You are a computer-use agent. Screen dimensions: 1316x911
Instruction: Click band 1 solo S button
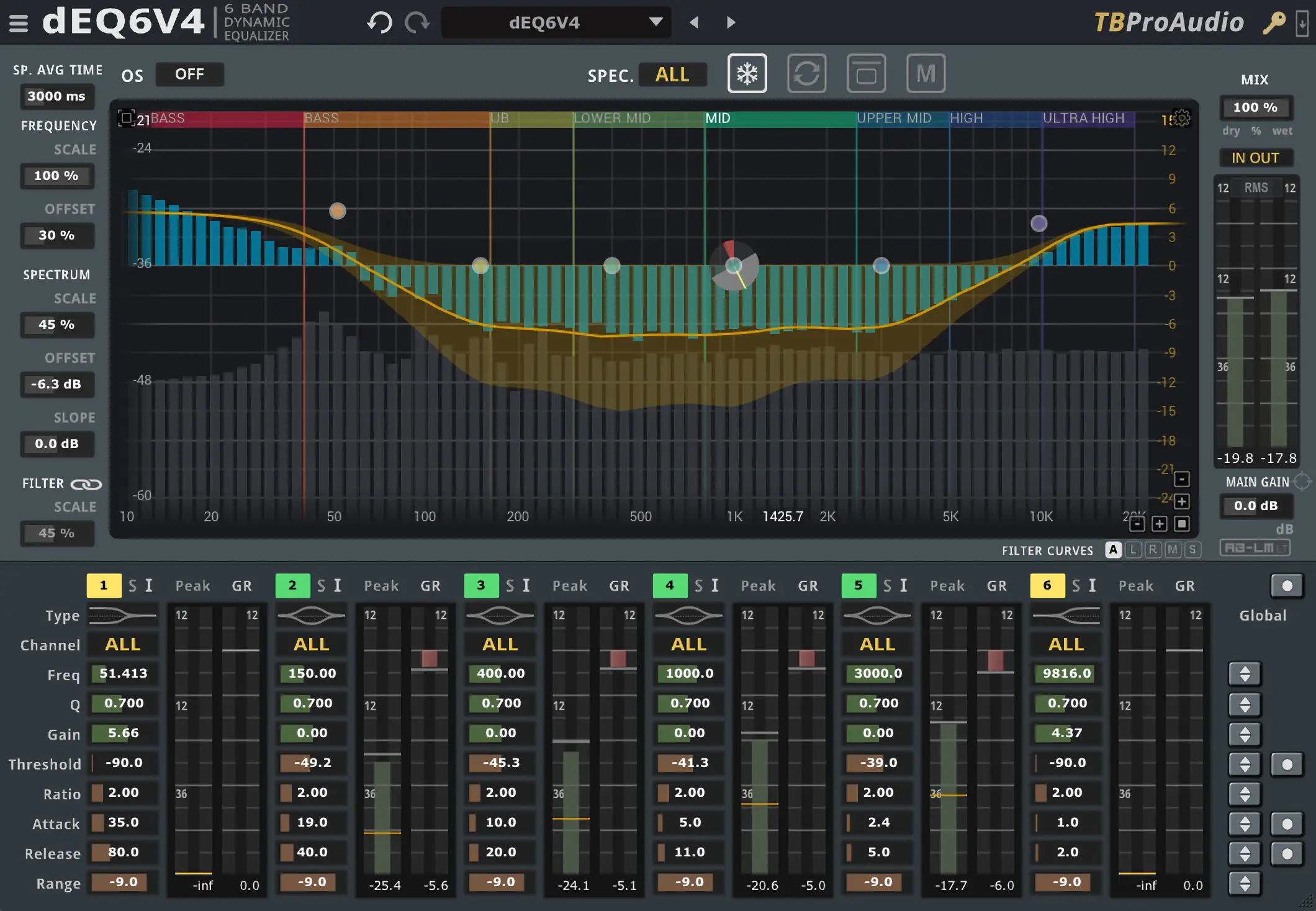tap(133, 586)
